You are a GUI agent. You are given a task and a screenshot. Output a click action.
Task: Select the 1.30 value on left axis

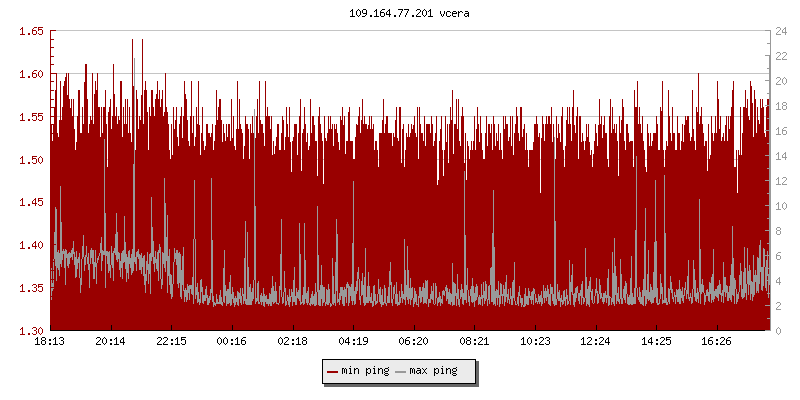pos(32,331)
